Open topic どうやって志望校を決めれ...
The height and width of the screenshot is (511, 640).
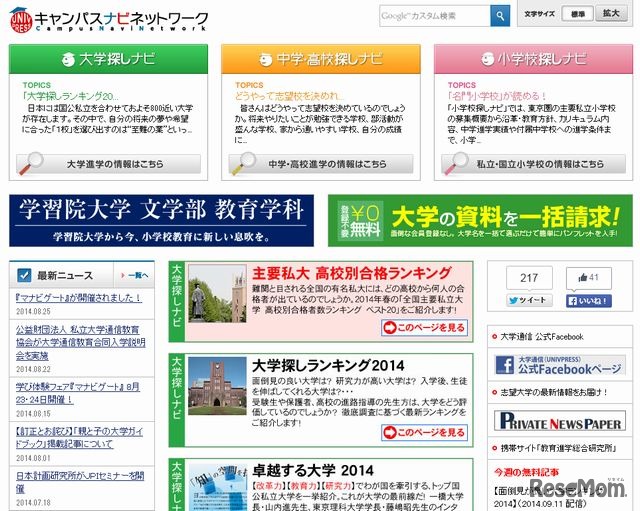coord(289,96)
